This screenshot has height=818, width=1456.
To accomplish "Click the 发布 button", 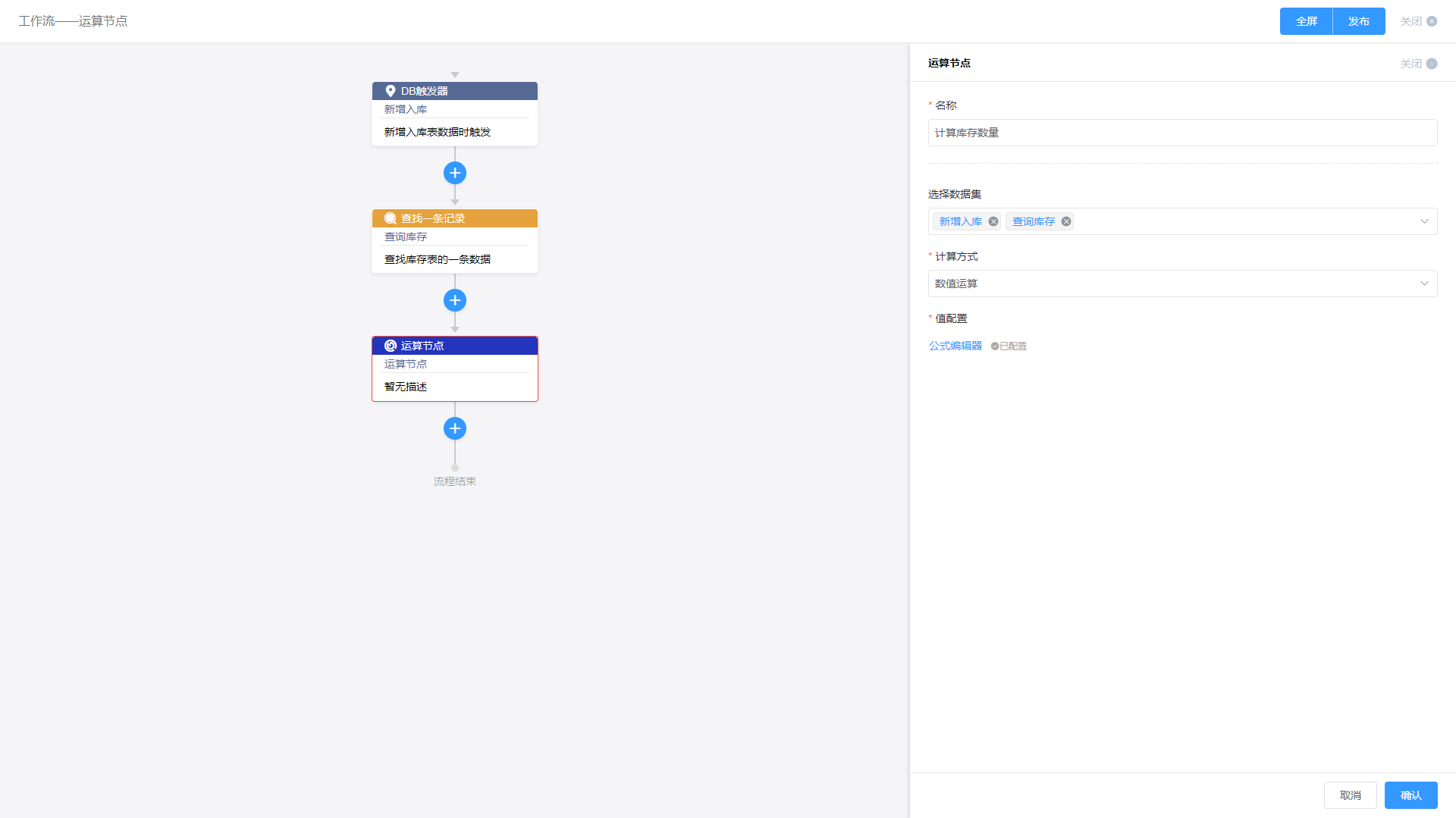I will (1359, 21).
